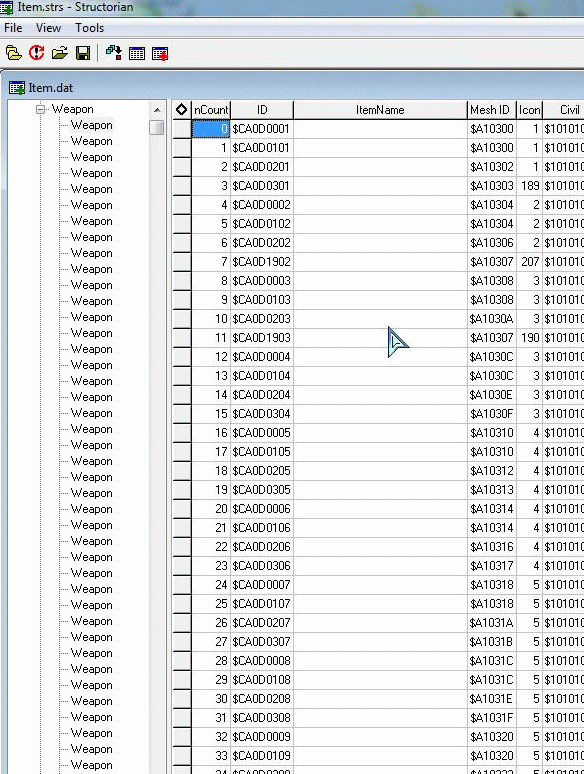This screenshot has height=774, width=584.
Task: Open the Tools menu
Action: tap(89, 28)
